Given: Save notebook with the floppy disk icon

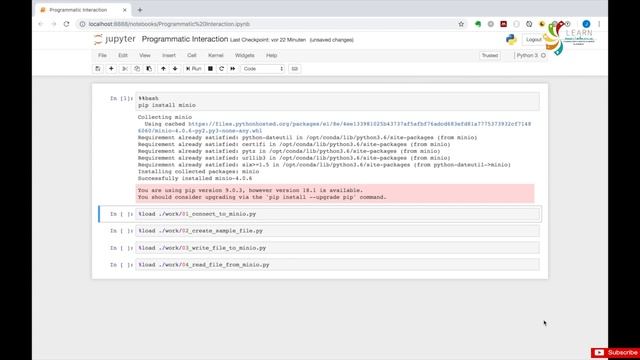Looking at the screenshot, I should click(98, 69).
